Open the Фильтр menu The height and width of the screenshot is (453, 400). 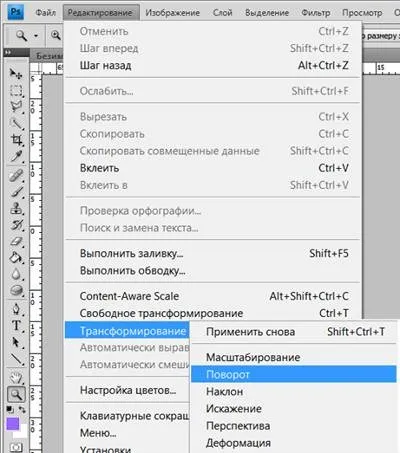(x=316, y=13)
